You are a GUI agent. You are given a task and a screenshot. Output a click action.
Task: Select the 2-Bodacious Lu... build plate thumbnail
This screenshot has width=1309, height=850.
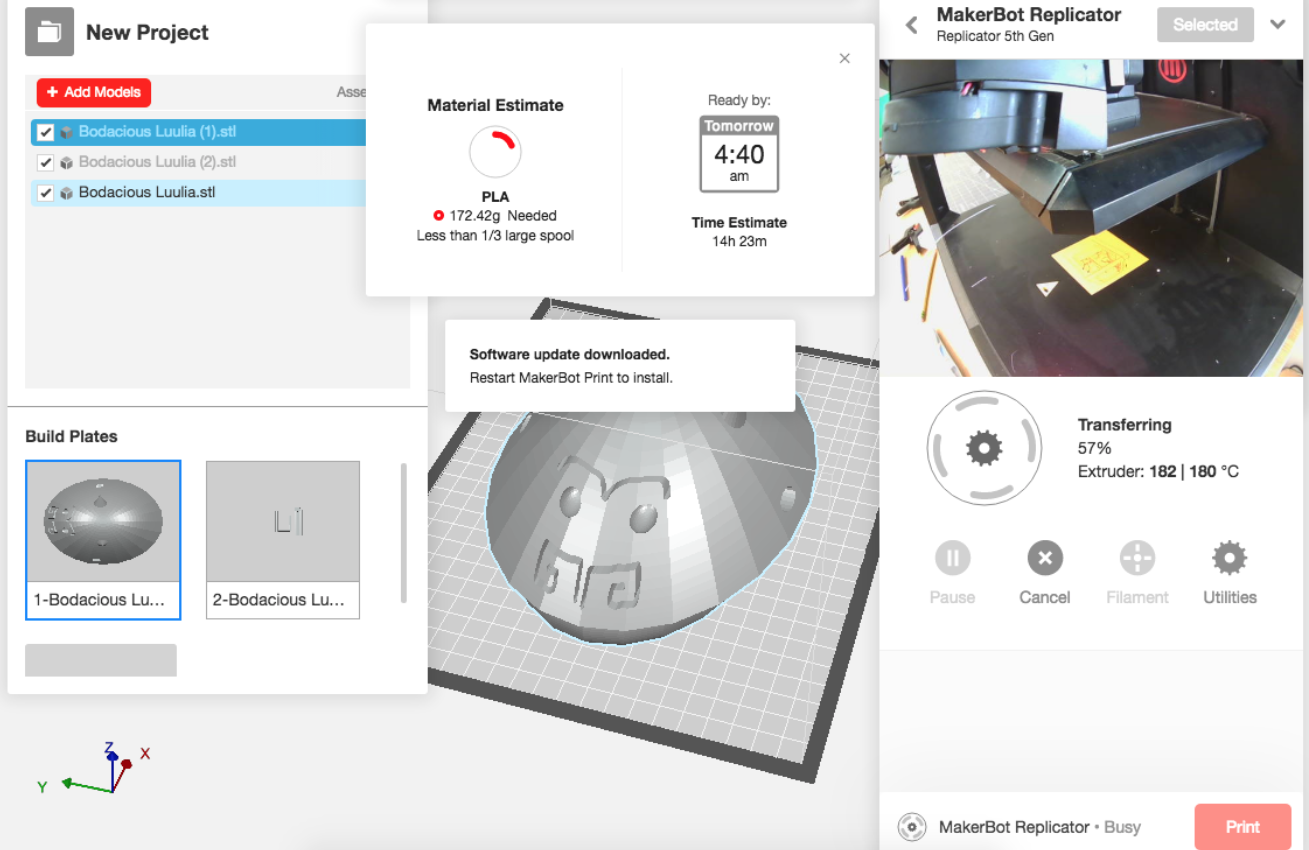tap(283, 540)
